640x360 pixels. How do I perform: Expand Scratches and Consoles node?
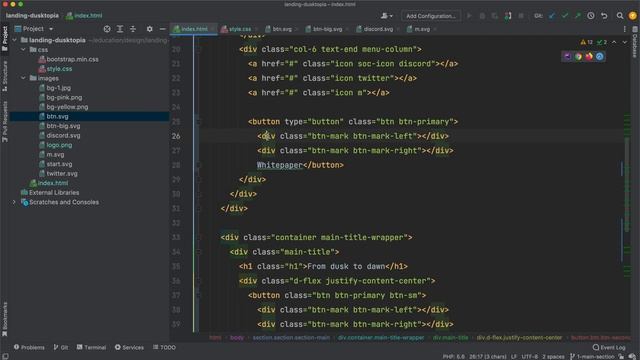14,202
